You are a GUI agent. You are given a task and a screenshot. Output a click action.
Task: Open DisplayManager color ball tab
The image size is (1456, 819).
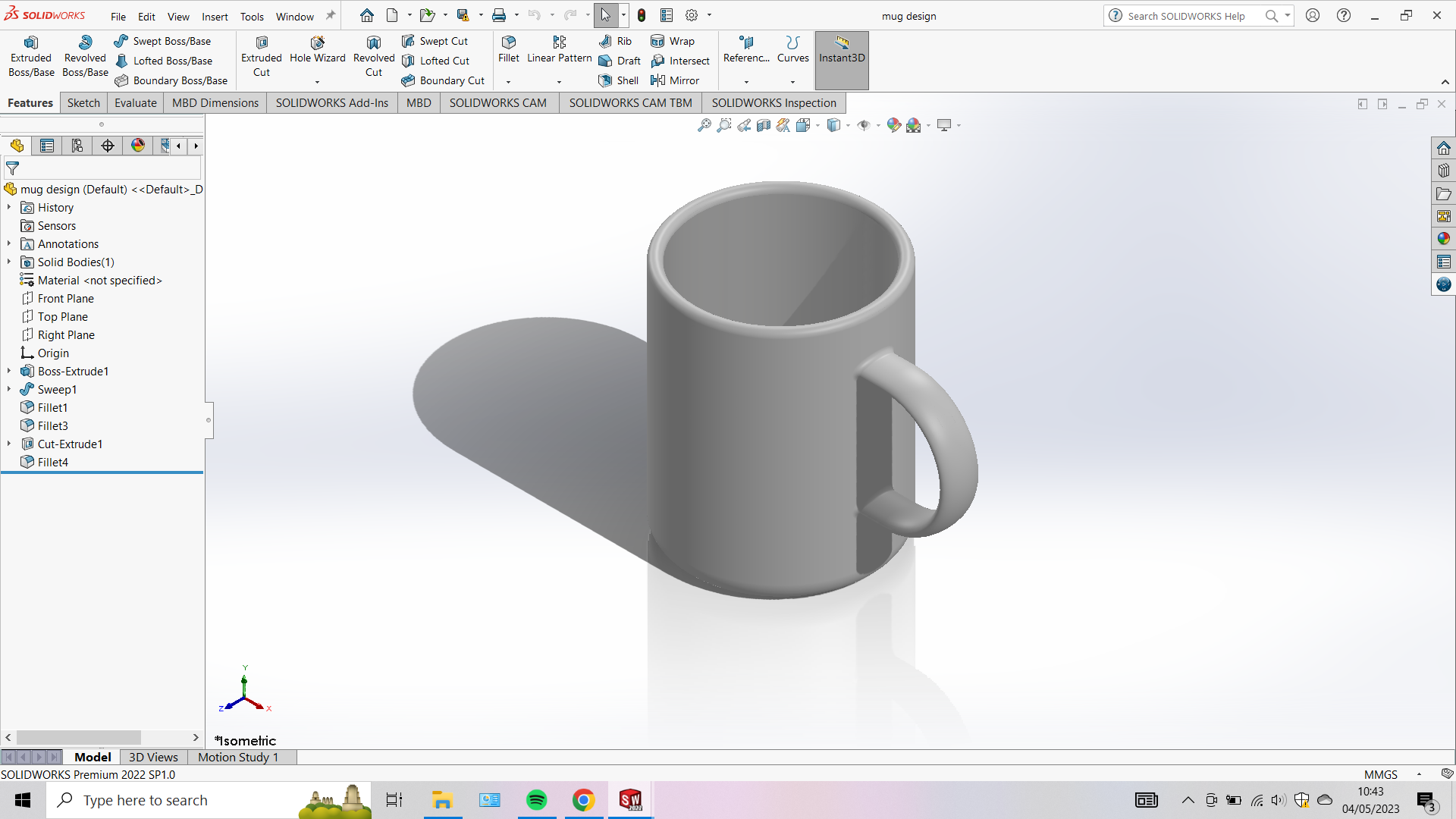tap(138, 146)
